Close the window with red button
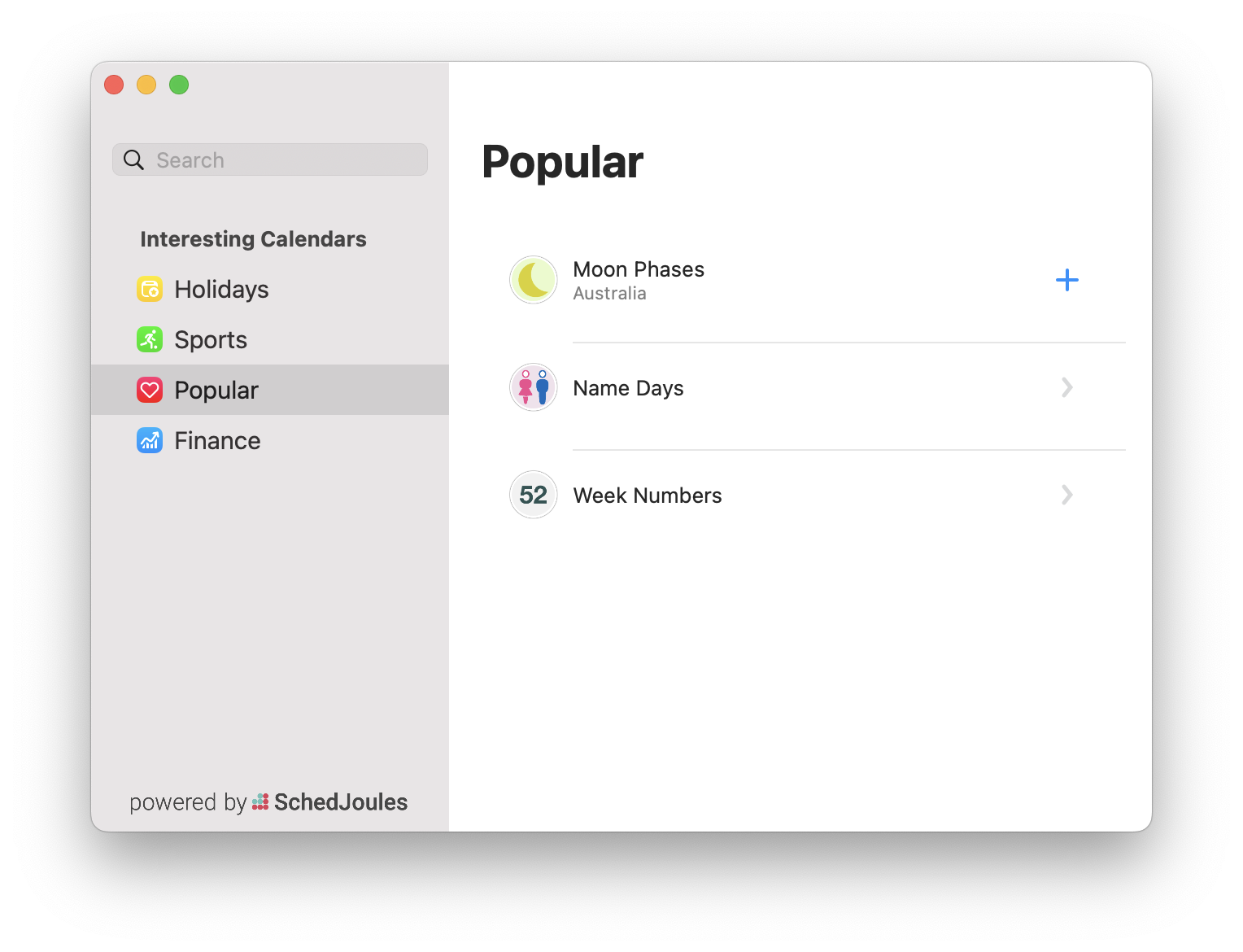The image size is (1243, 952). coord(114,85)
